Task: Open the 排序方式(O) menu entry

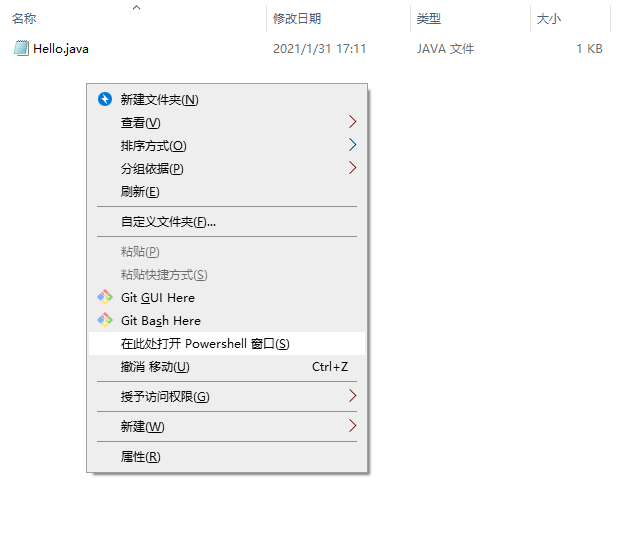Action: pyautogui.click(x=227, y=146)
